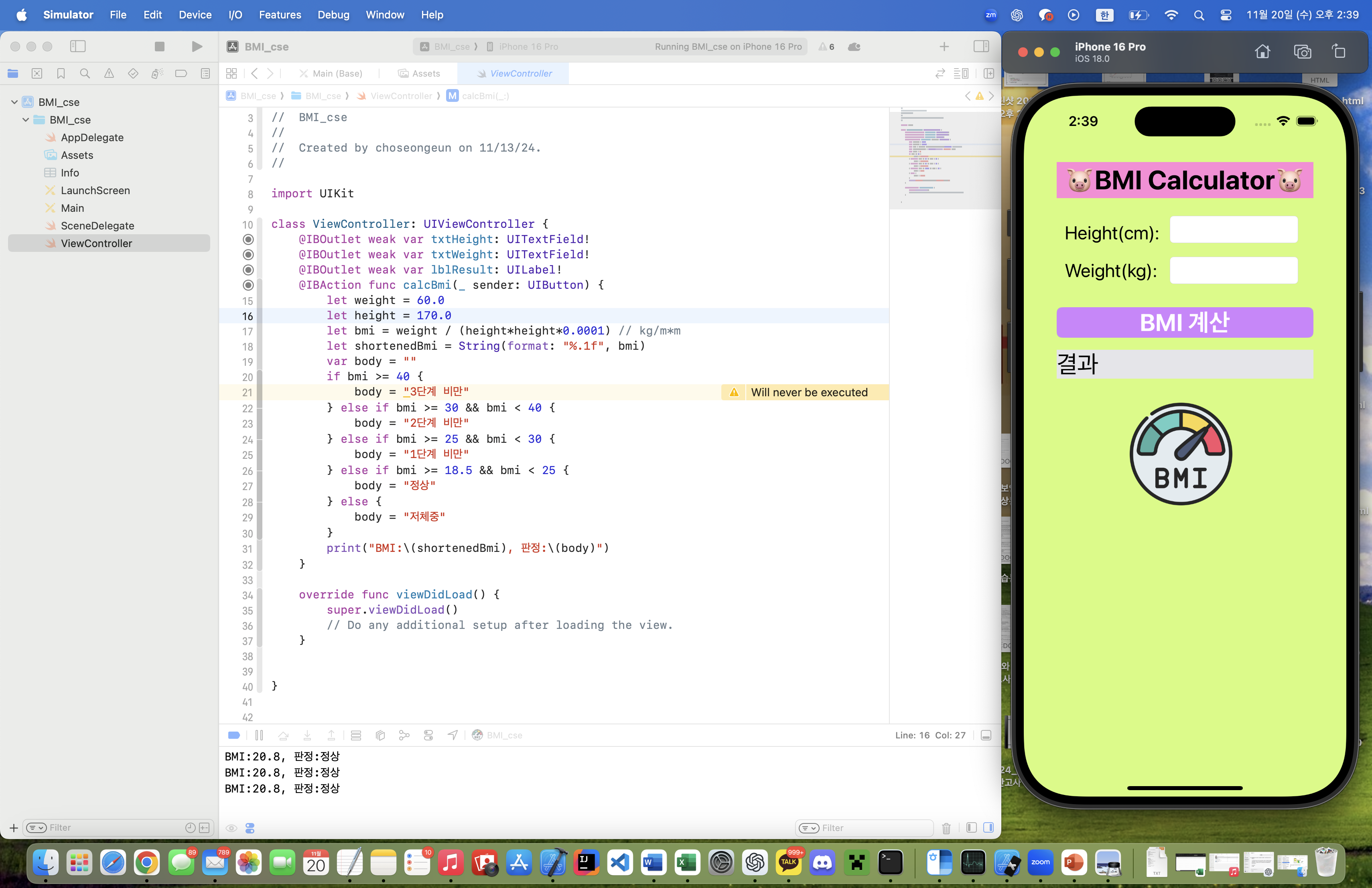This screenshot has width=1372, height=888.
Task: Open the Find navigator magnifier icon
Action: (x=85, y=73)
